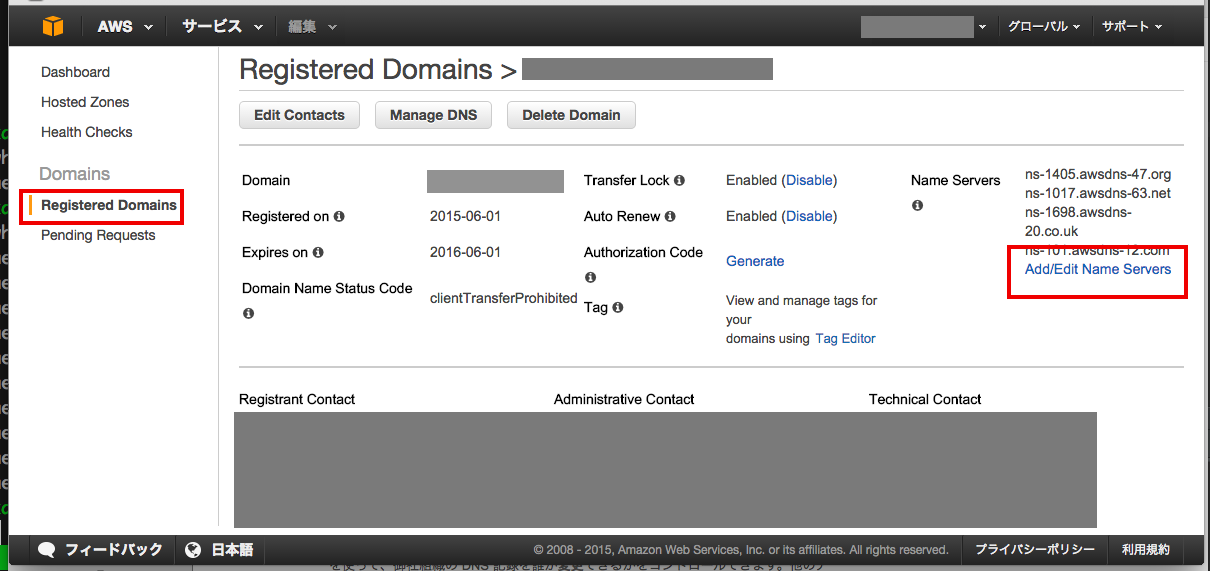The height and width of the screenshot is (571, 1210).
Task: Click Registered Domains breadcrumb heading
Action: pos(366,70)
